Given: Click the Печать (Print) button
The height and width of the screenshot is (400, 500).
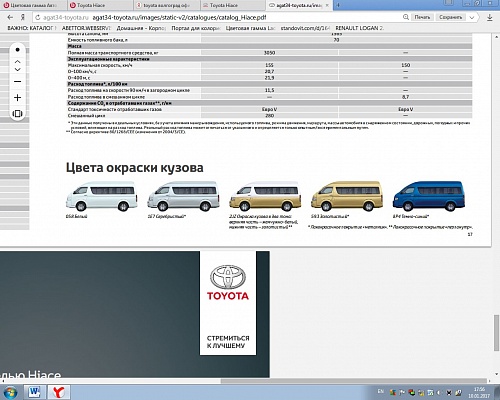Looking at the screenshot, I should click(x=422, y=17).
